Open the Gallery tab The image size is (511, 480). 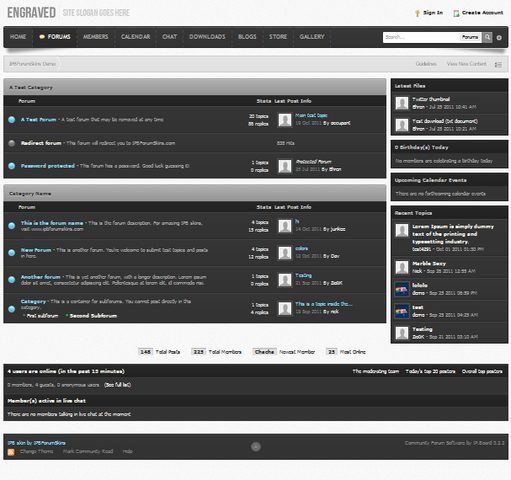312,37
